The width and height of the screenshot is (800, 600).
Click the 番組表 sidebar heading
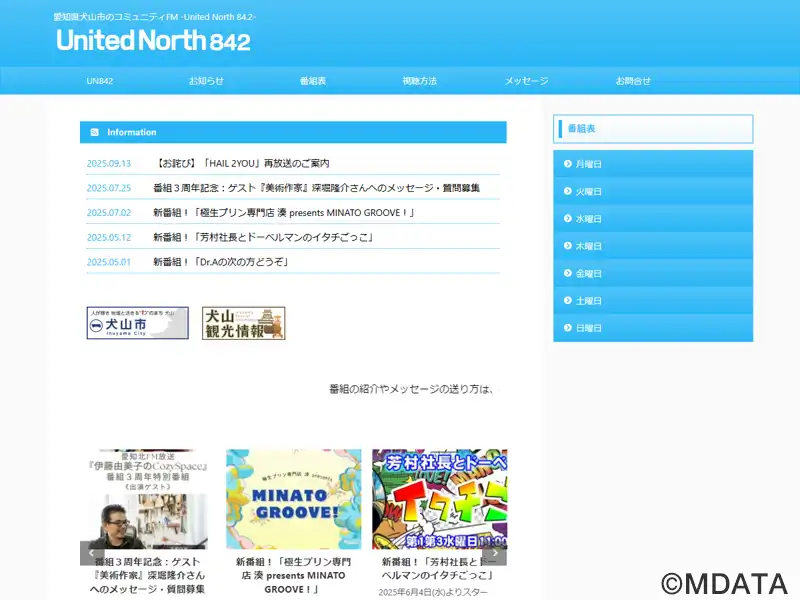click(x=653, y=129)
